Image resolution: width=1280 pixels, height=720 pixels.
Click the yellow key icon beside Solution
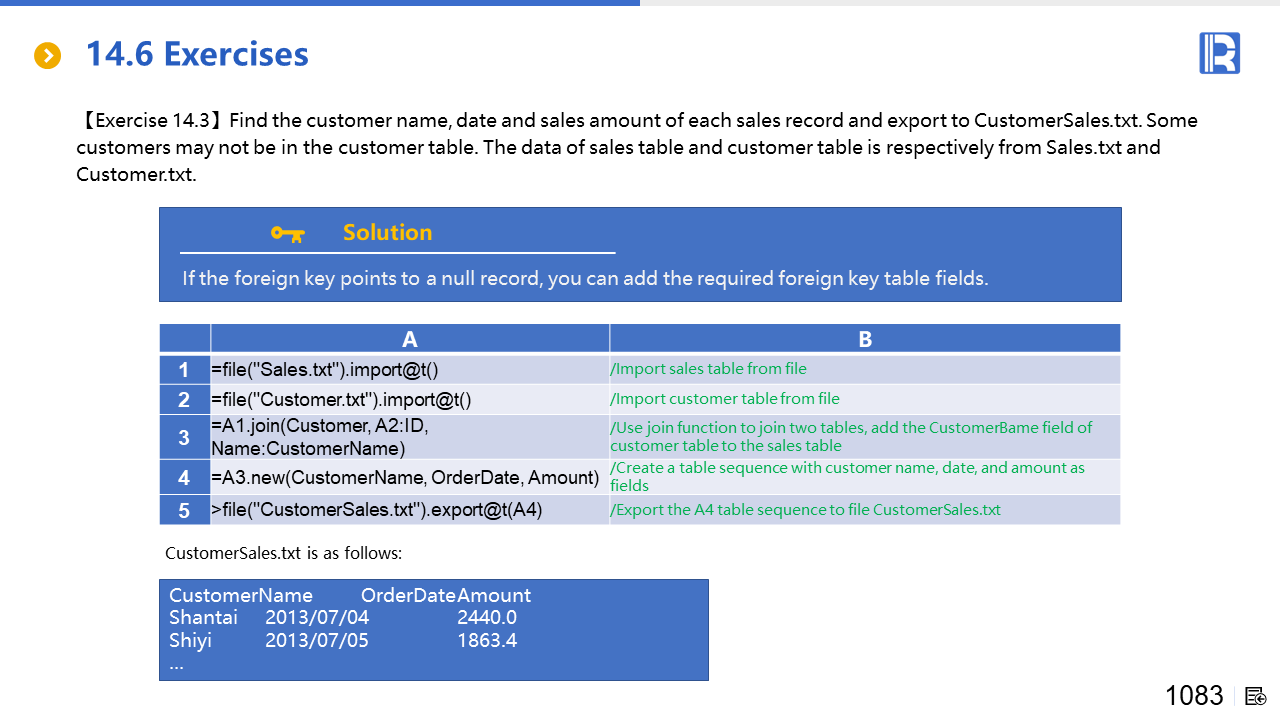pos(287,234)
